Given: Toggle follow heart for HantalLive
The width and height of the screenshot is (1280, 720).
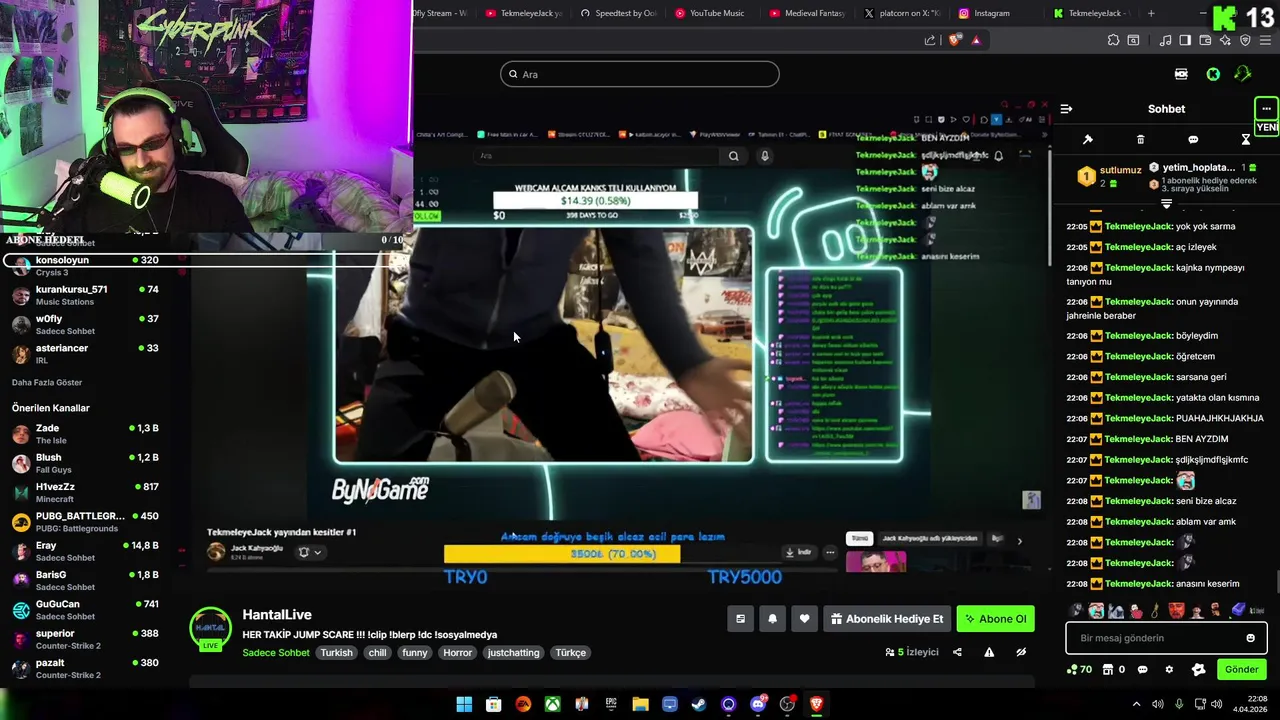Looking at the screenshot, I should tap(804, 619).
